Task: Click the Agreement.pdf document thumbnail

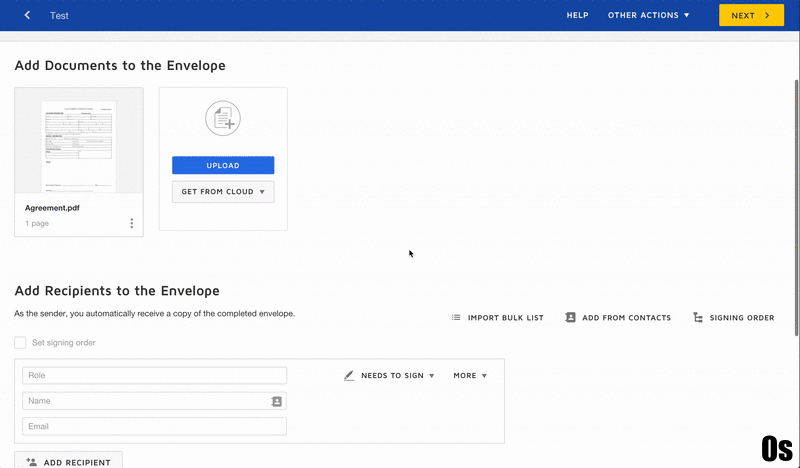Action: coord(79,145)
